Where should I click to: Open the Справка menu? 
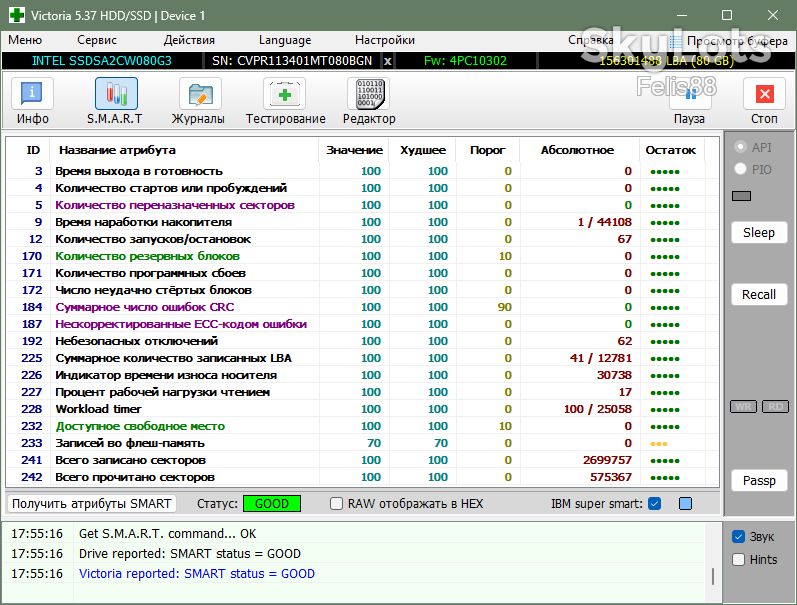point(591,40)
